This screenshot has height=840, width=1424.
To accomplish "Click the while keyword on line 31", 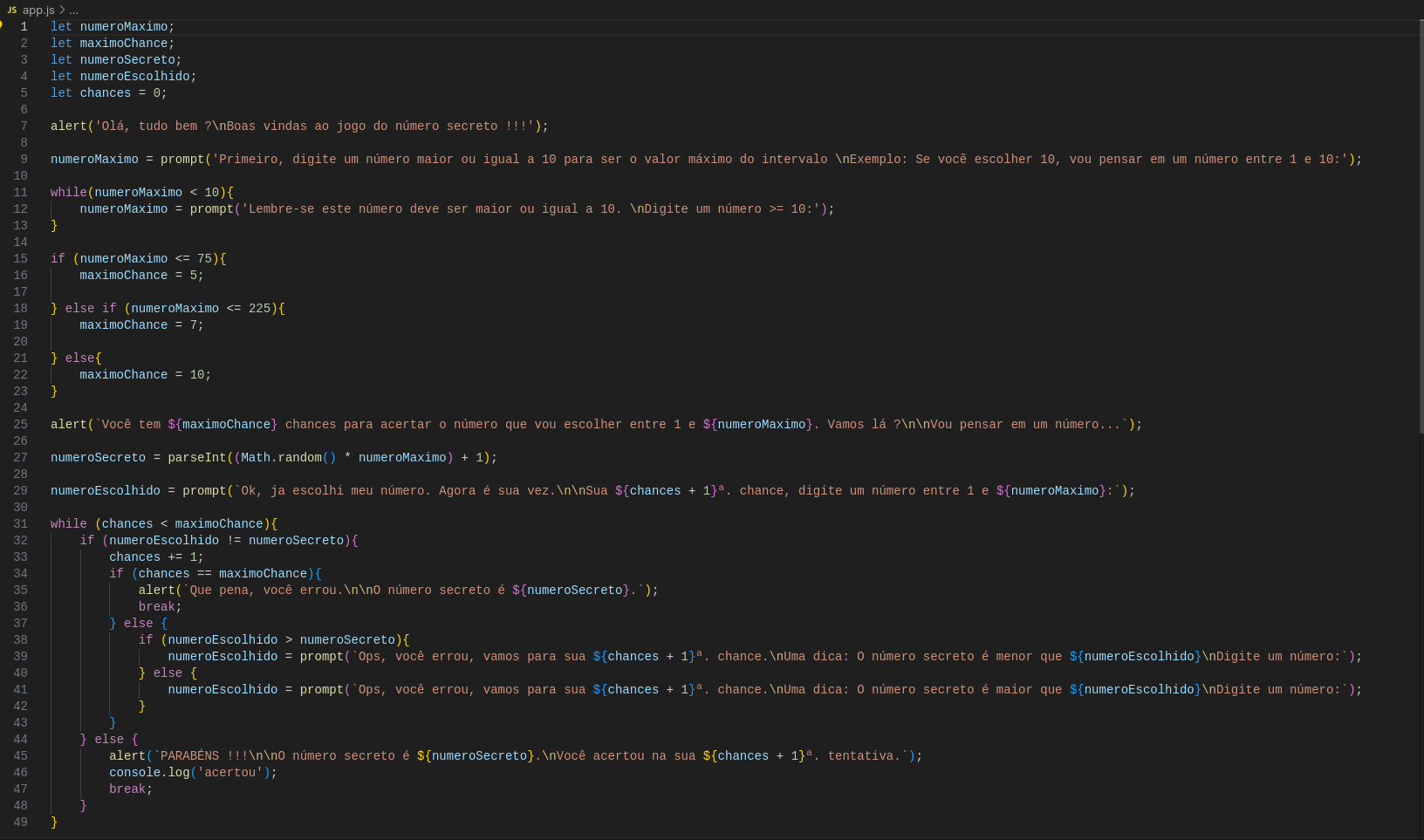I will pyautogui.click(x=69, y=524).
